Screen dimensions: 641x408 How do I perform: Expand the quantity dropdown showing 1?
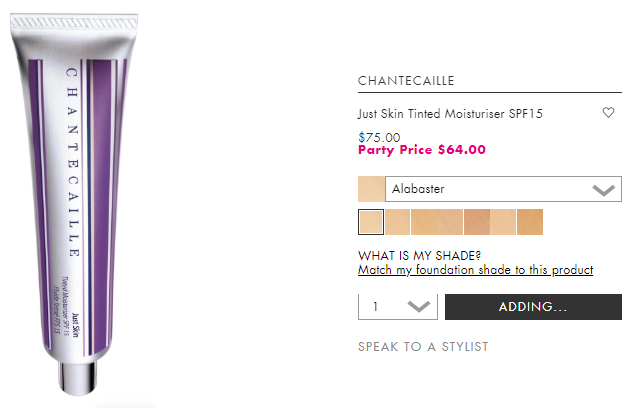(398, 307)
